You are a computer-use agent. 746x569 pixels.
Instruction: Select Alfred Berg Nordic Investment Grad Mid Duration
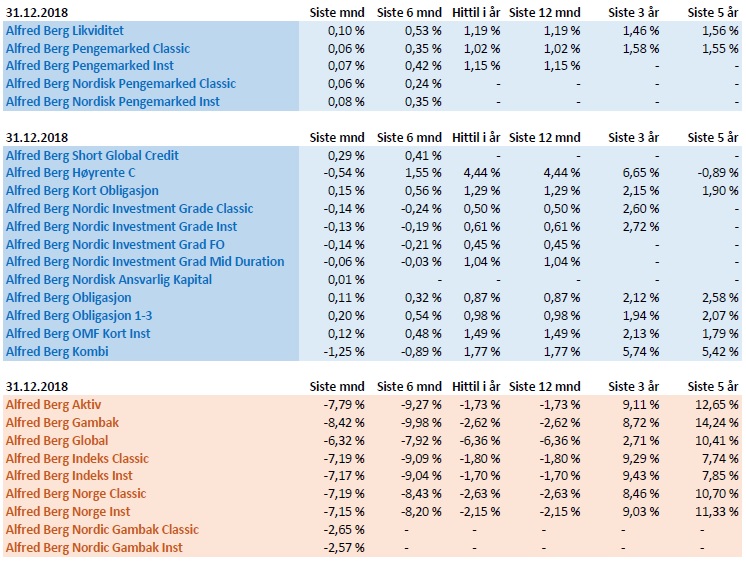[145, 262]
